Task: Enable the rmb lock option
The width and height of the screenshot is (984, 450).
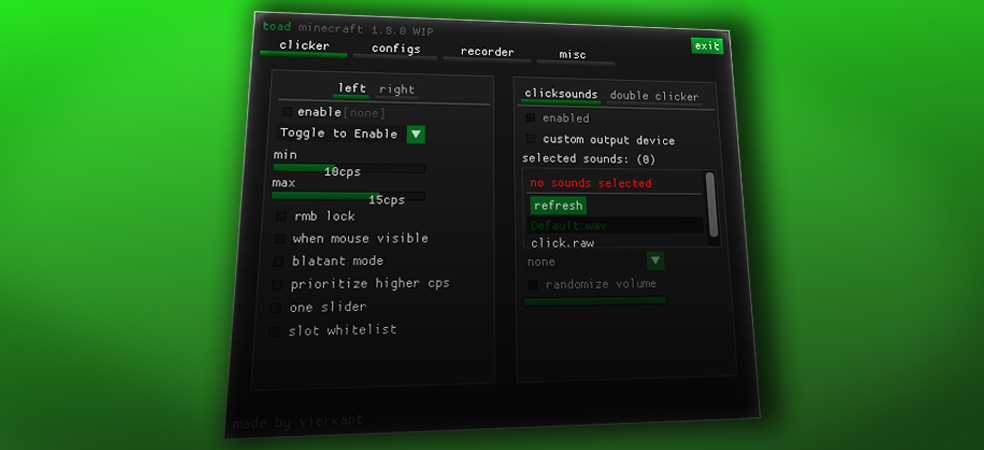Action: (x=281, y=216)
